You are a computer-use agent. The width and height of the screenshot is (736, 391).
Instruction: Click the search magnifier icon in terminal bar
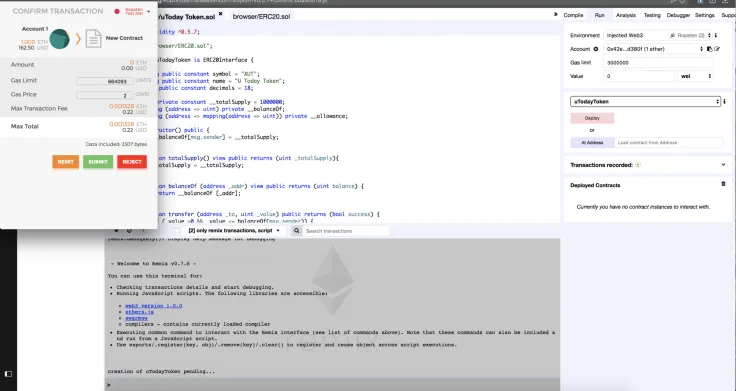pos(296,231)
